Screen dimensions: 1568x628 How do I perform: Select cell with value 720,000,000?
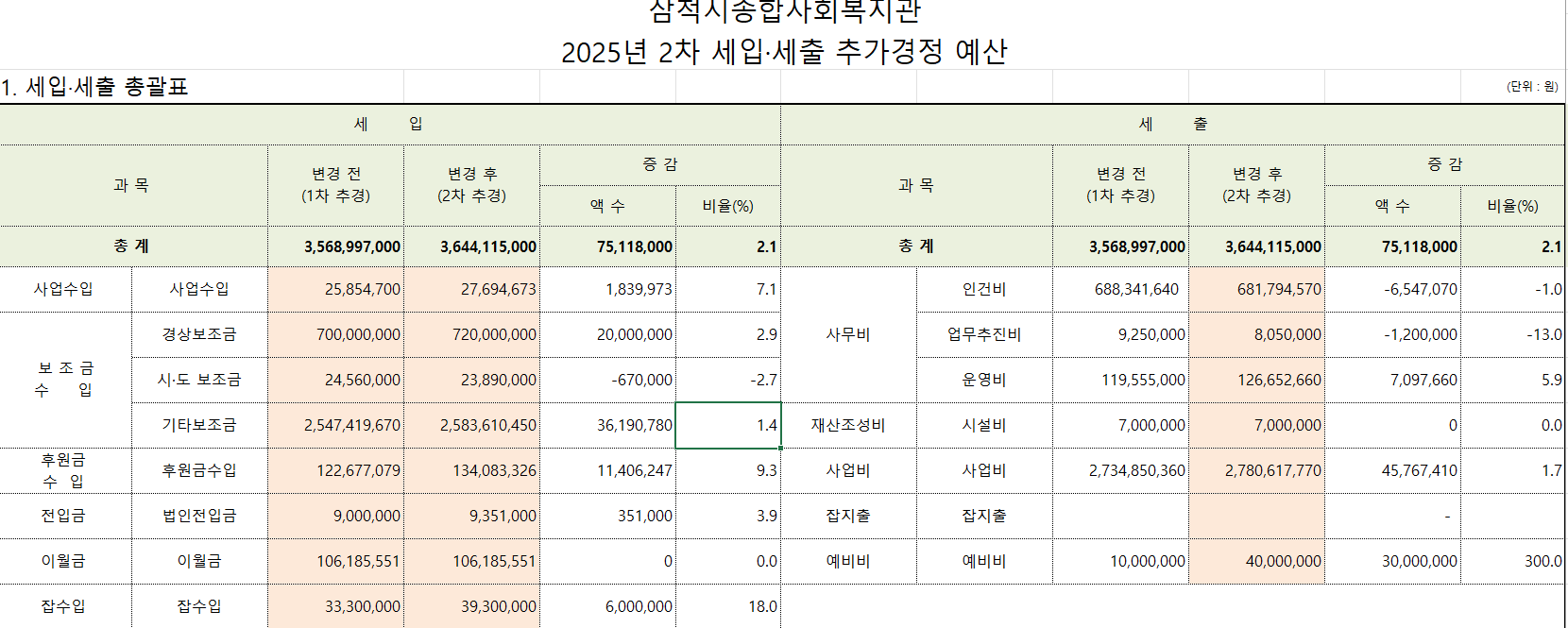click(472, 334)
